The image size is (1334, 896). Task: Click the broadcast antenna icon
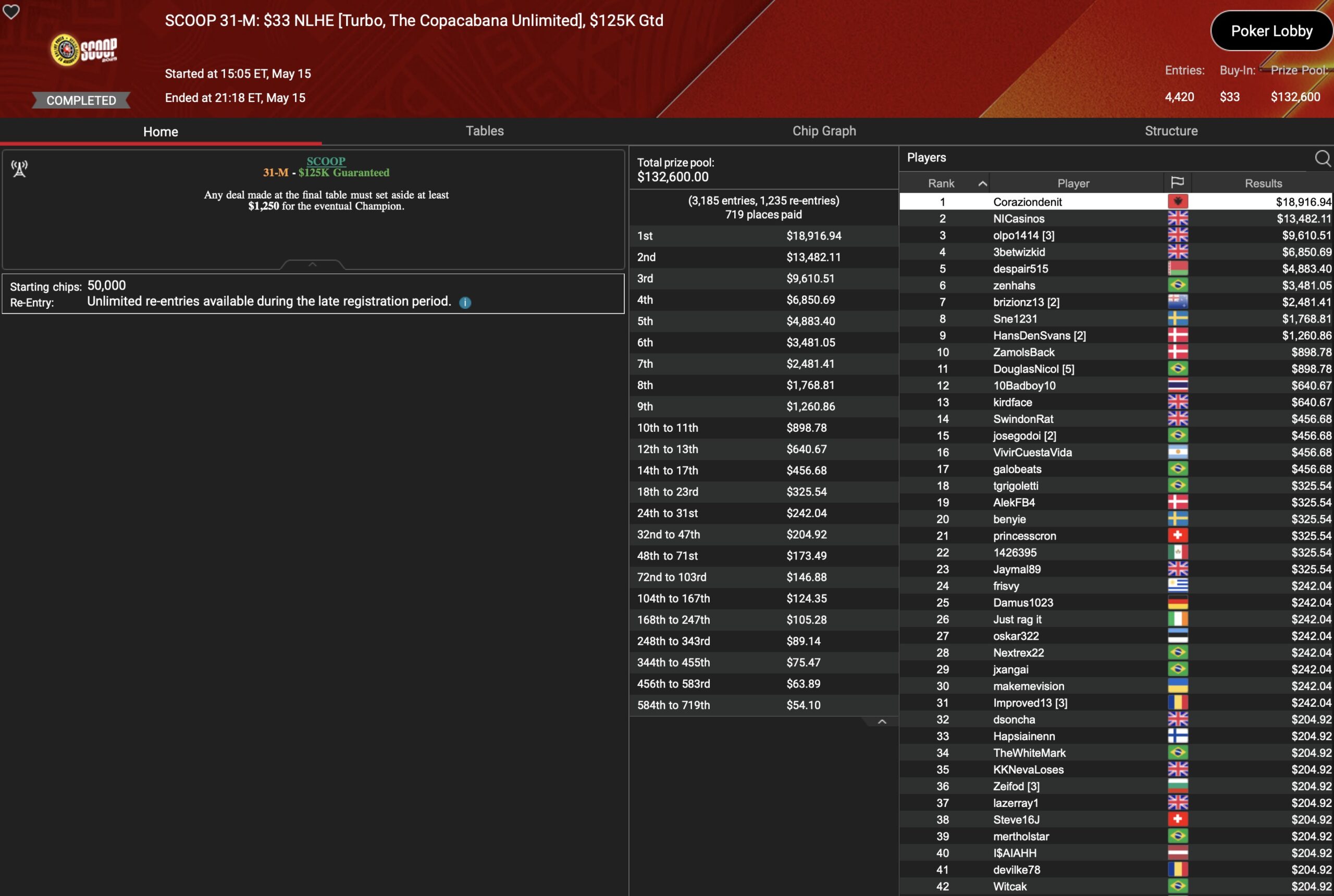point(19,169)
